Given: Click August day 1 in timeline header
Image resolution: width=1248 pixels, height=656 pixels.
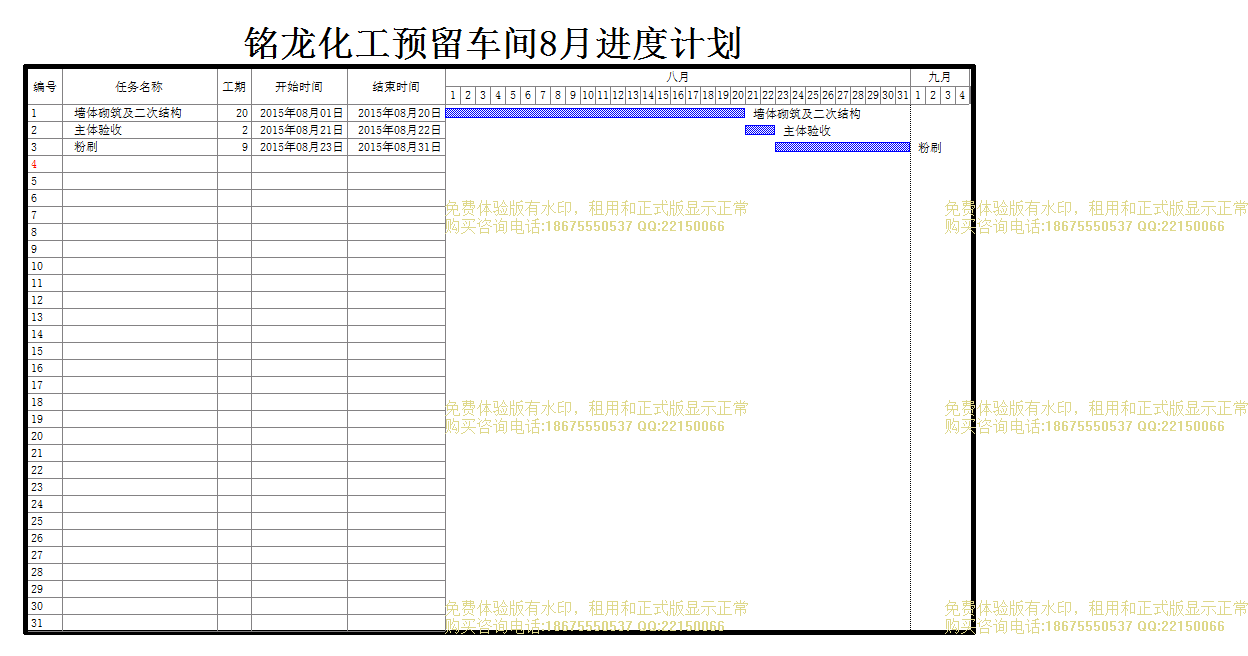Looking at the screenshot, I should coord(453,96).
